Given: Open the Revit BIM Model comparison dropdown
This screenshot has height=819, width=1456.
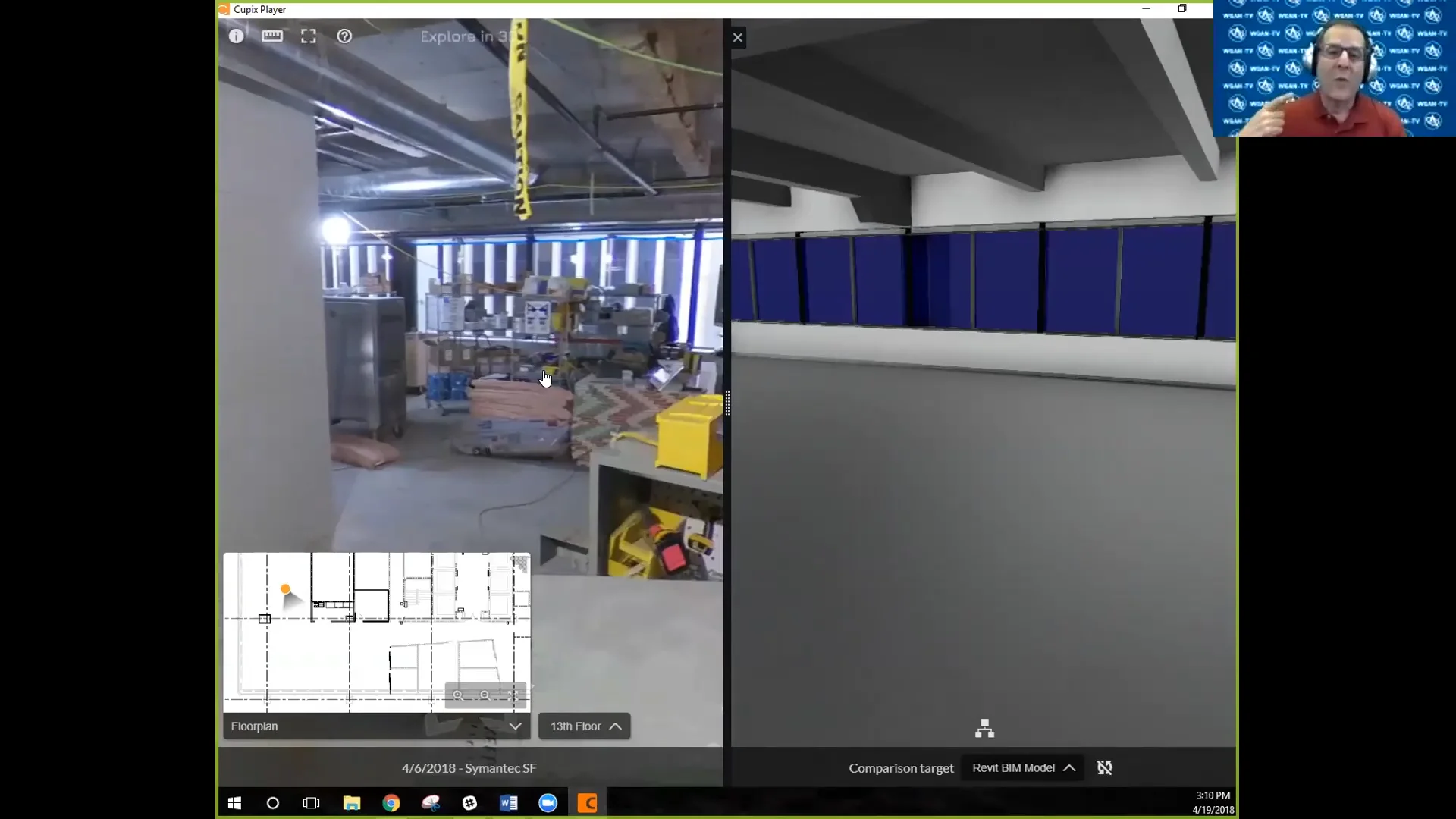Looking at the screenshot, I should pos(1022,767).
